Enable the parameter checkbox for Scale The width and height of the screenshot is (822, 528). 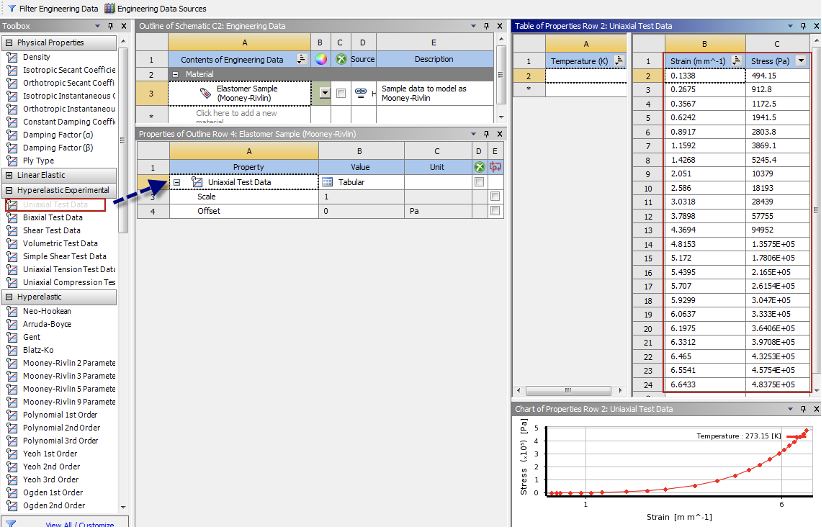coord(495,197)
